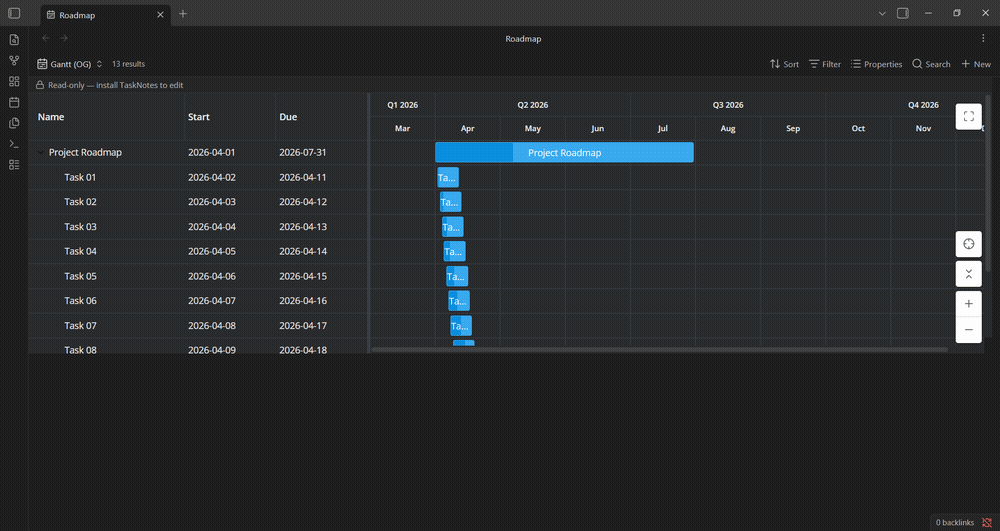
Task: Click due date 2026-07-31
Action: tap(302, 152)
